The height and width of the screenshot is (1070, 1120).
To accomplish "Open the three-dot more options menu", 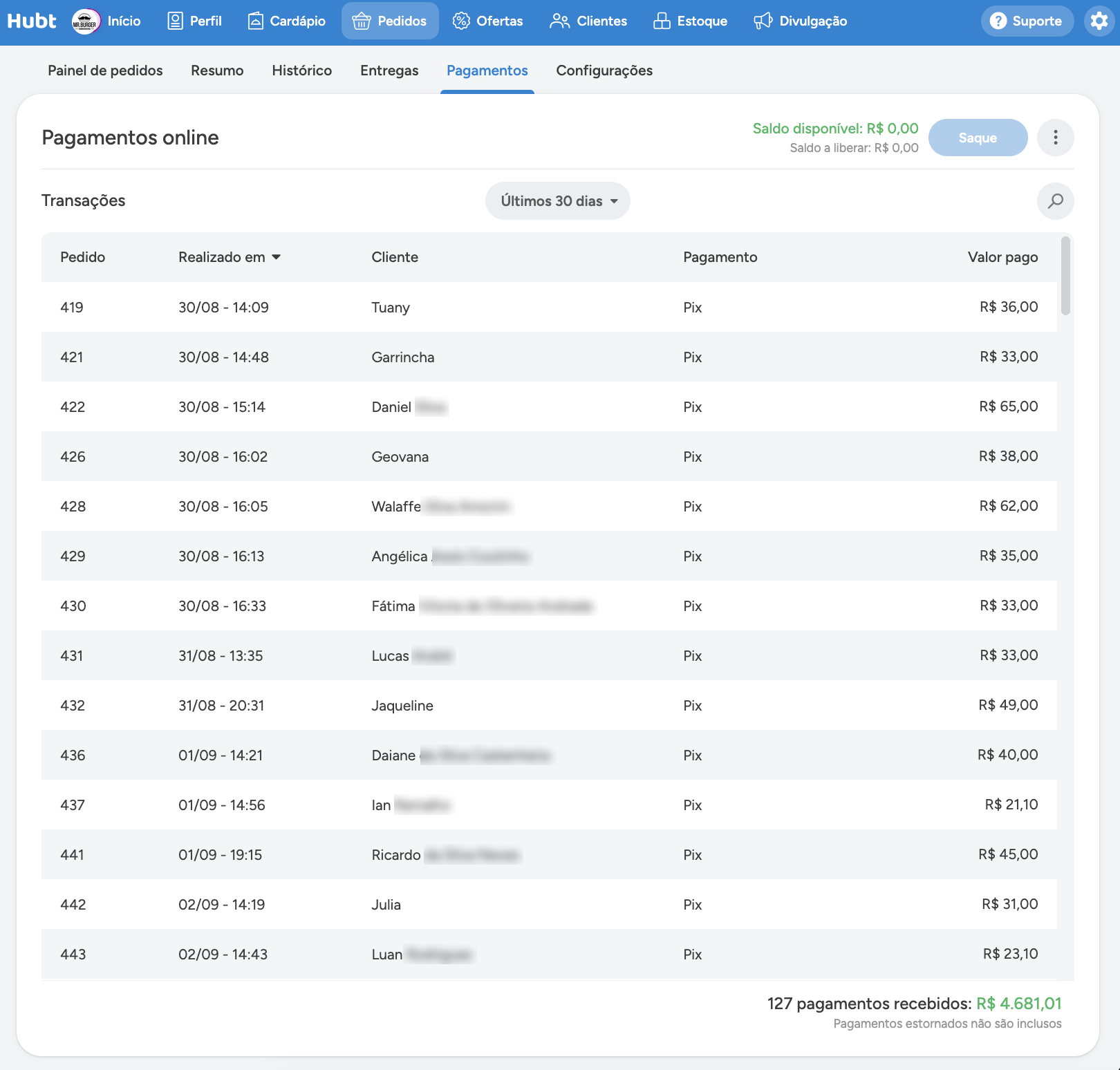I will (1055, 138).
